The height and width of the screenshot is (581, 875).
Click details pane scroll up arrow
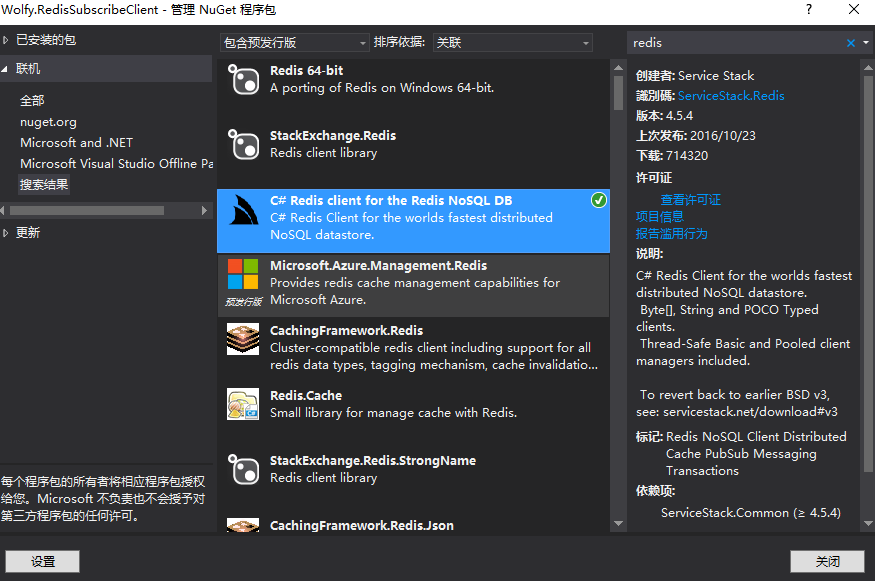(x=868, y=68)
